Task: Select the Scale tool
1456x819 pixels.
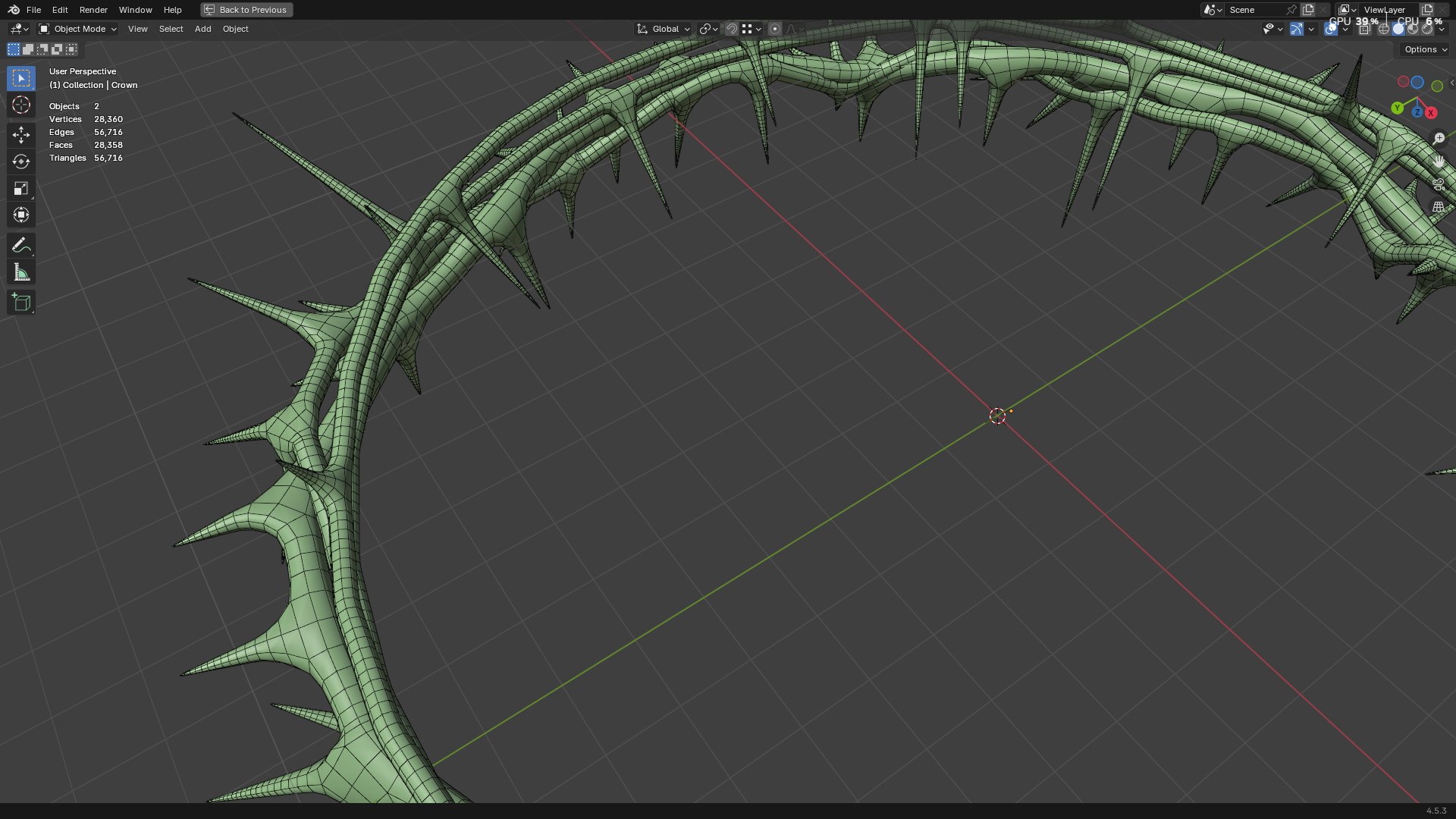Action: (x=21, y=188)
